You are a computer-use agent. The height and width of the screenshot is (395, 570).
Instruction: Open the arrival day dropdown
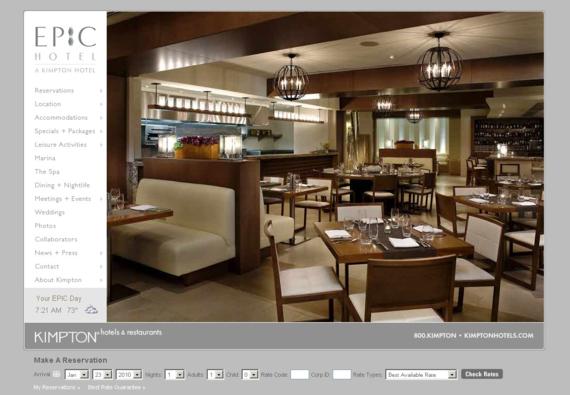103,374
